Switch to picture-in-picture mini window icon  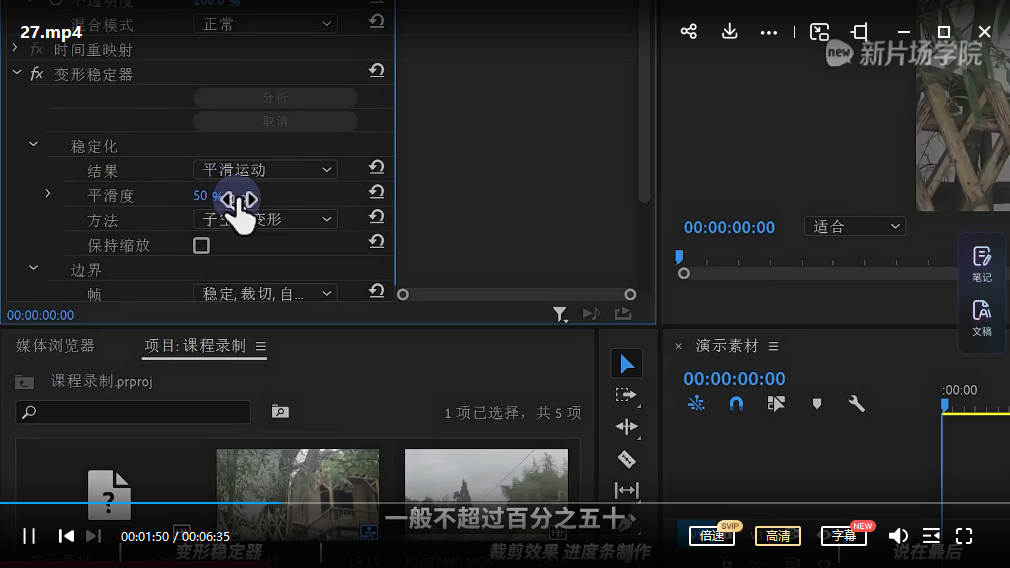click(819, 32)
